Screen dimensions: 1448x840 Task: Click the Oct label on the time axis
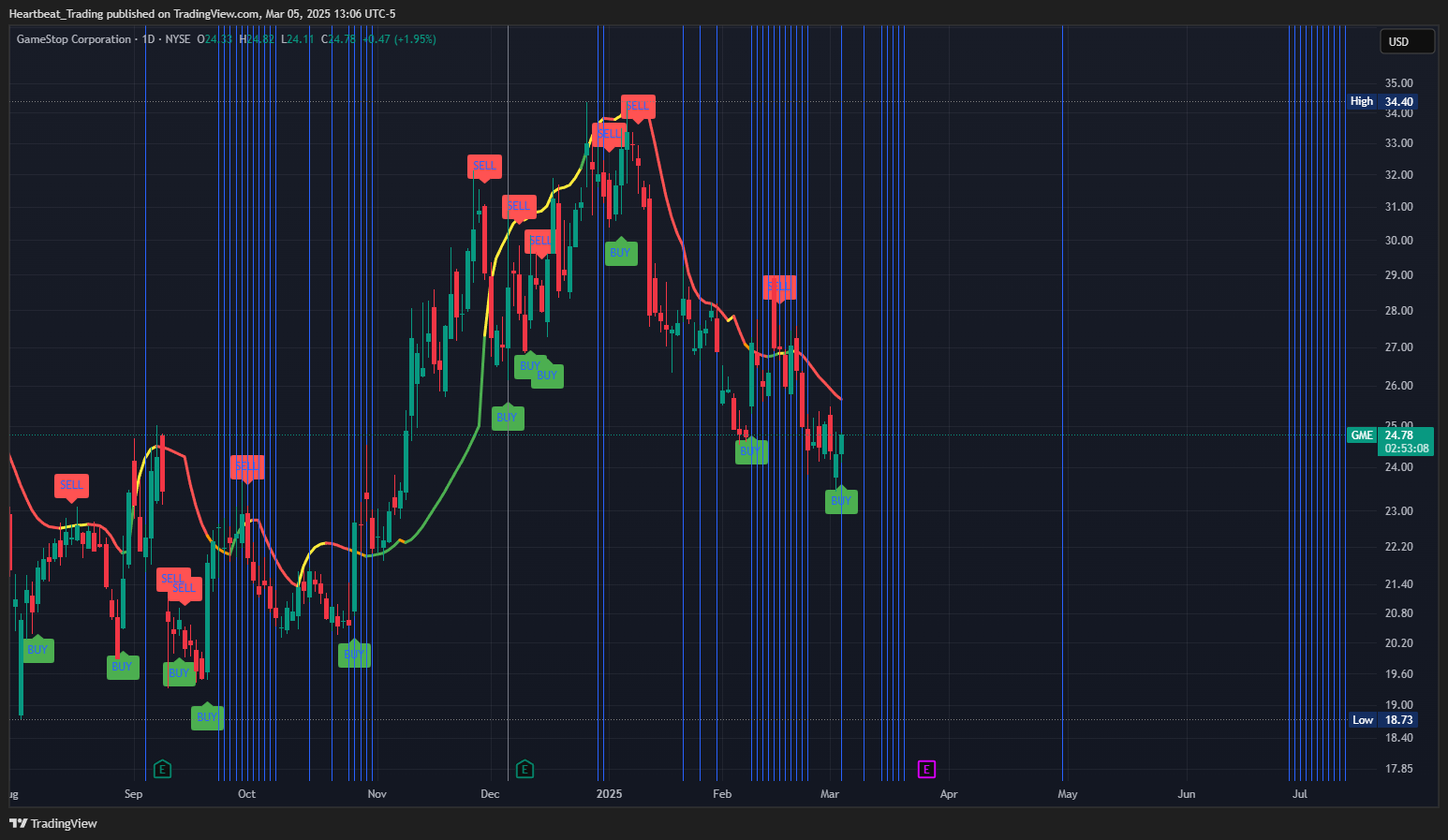click(x=246, y=794)
